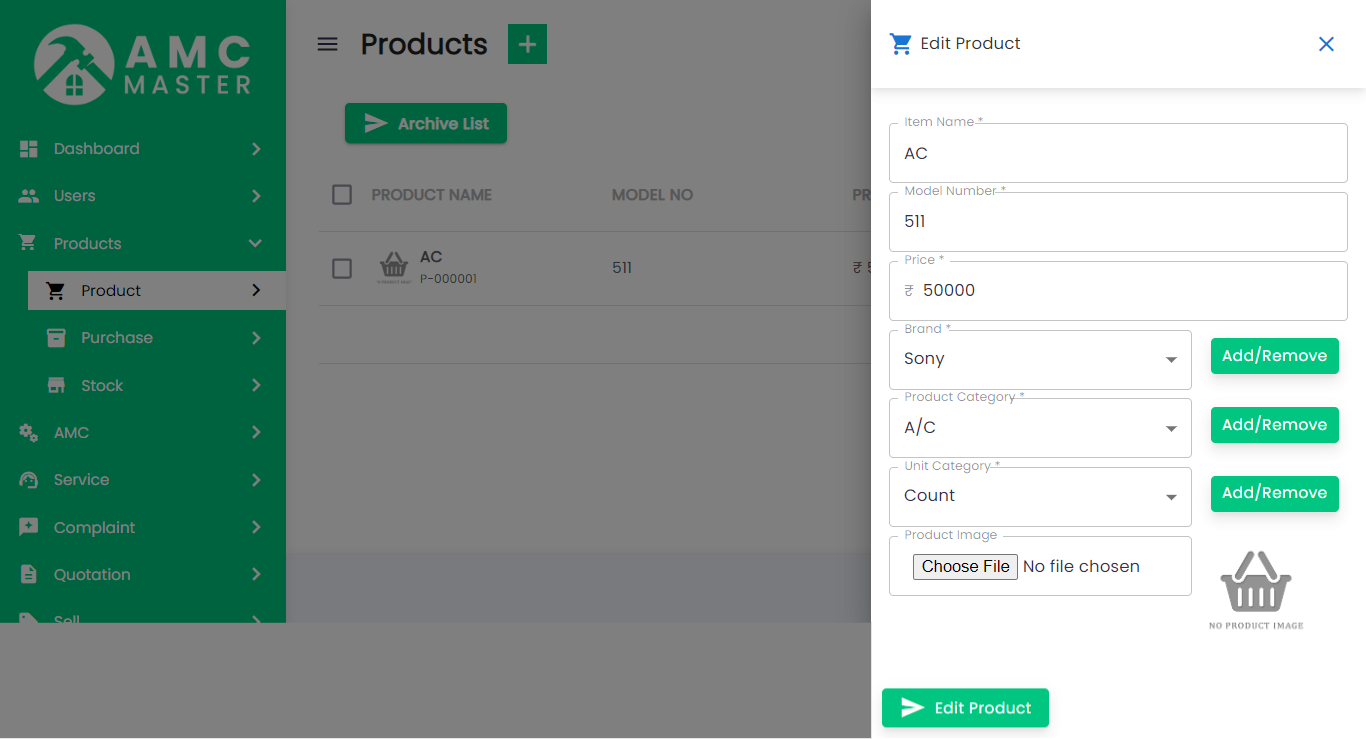Image resolution: width=1366 pixels, height=739 pixels.
Task: Select the Stock icon in the sidebar
Action: [56, 385]
